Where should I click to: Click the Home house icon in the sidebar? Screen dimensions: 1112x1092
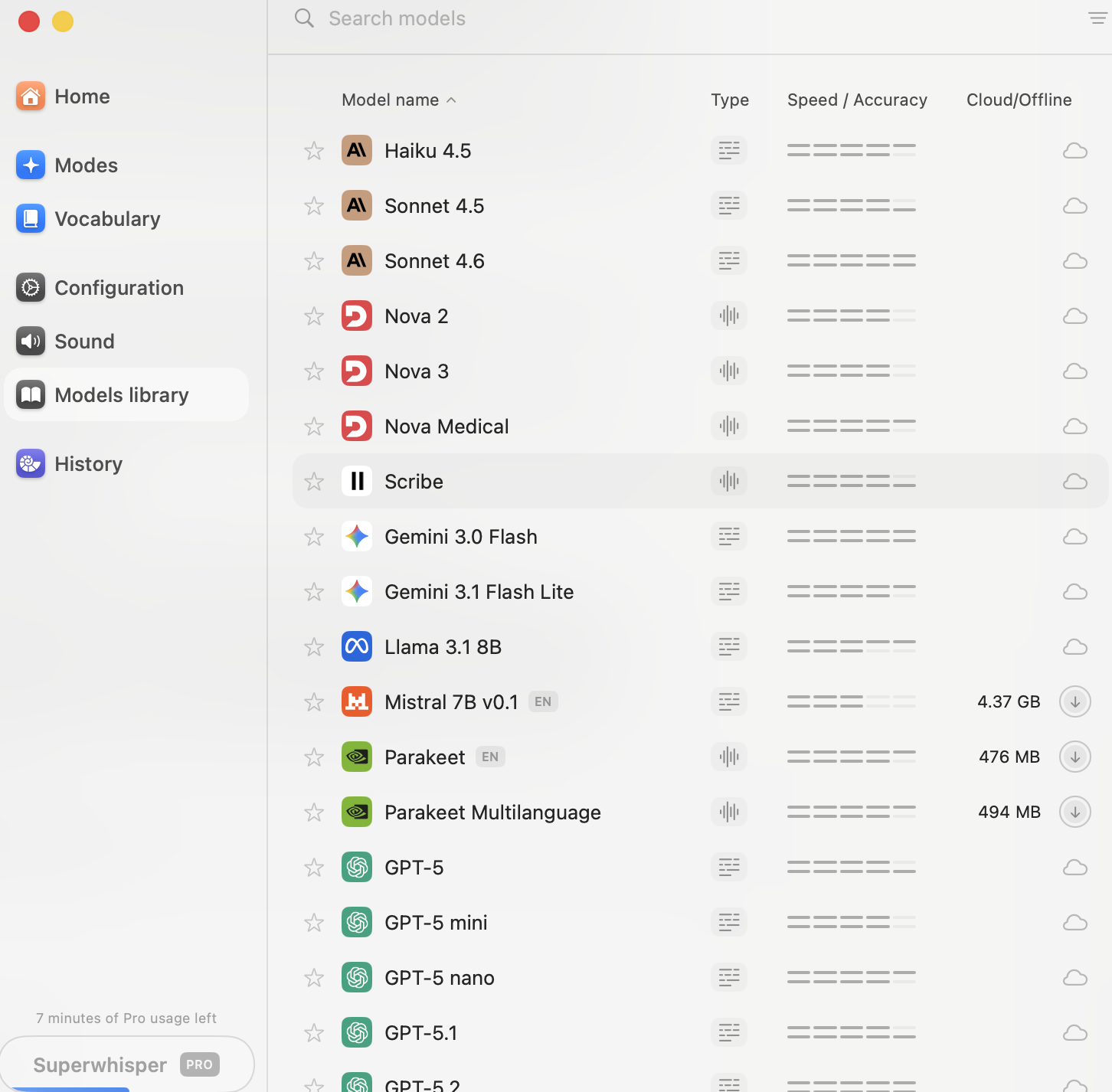[x=31, y=96]
